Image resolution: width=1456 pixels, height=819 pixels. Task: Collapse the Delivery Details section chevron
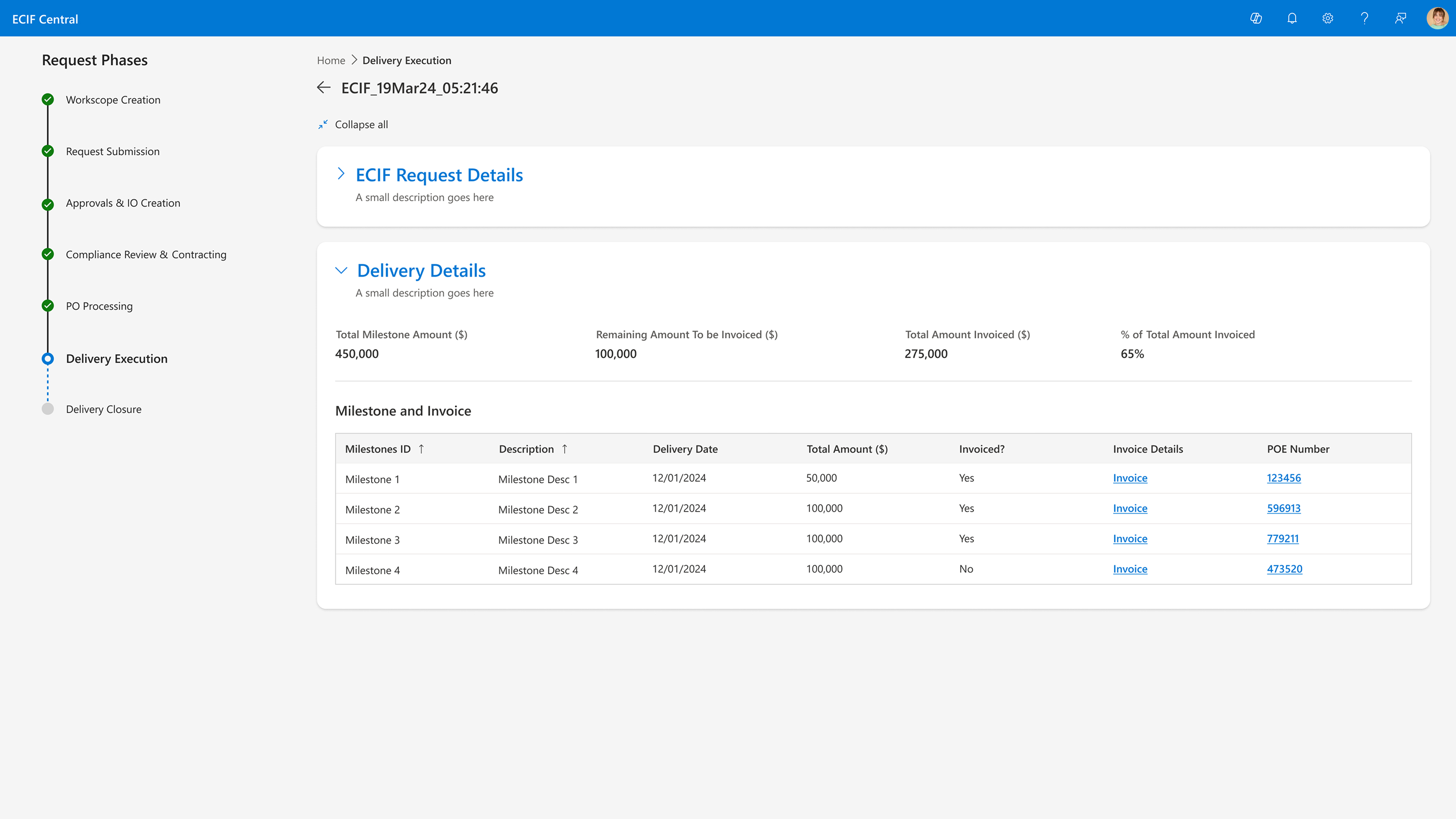point(341,270)
